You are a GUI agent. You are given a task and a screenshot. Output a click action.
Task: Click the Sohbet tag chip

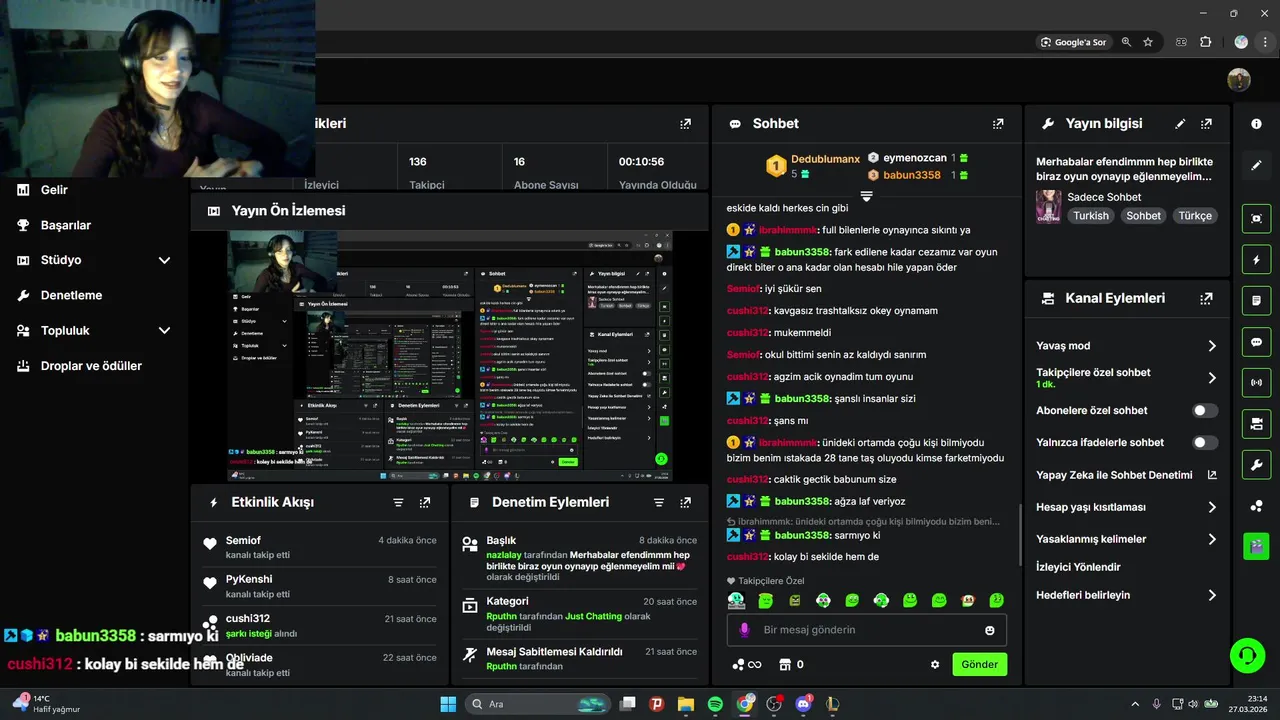click(1143, 216)
